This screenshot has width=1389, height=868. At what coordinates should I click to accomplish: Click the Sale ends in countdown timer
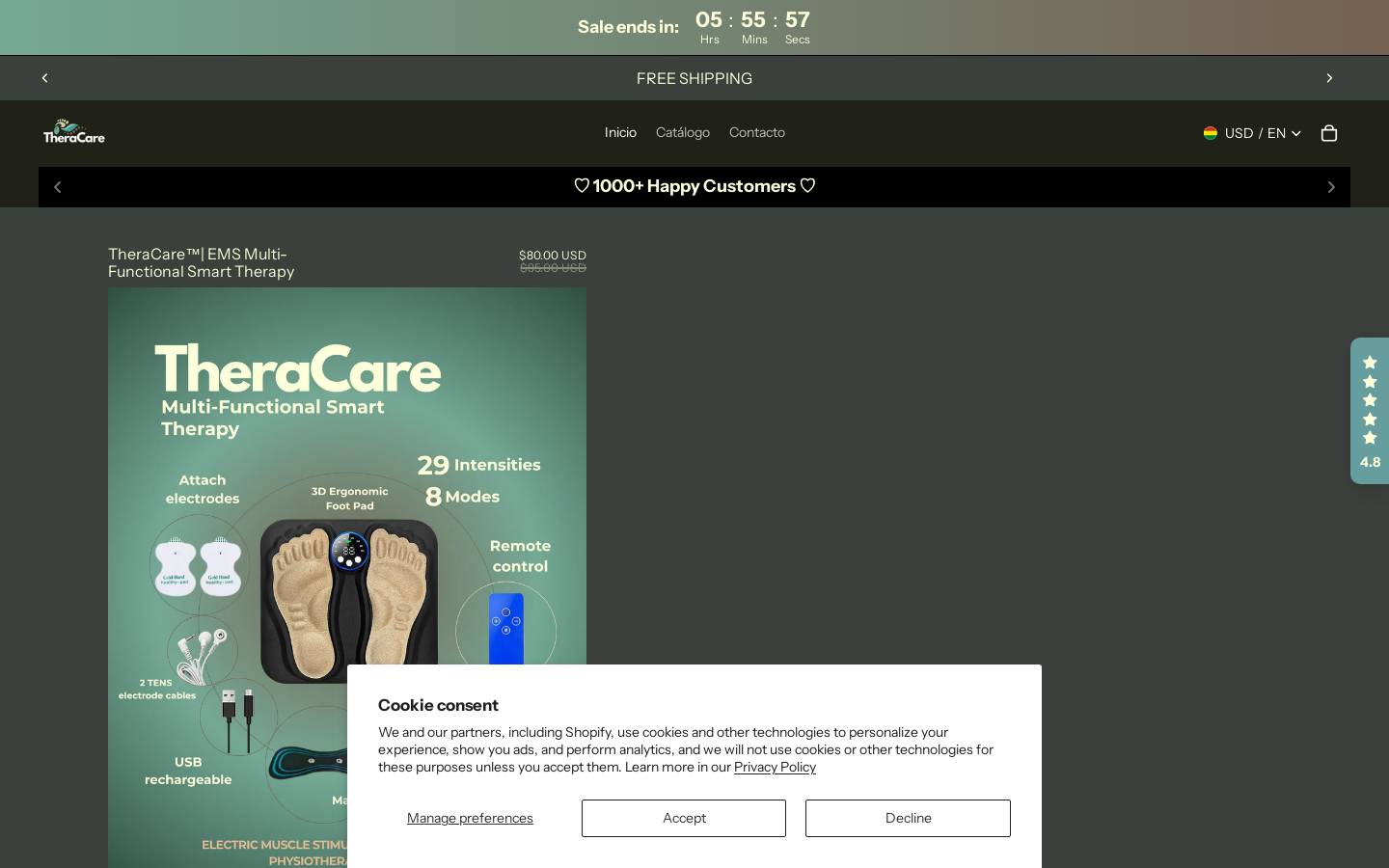694,27
